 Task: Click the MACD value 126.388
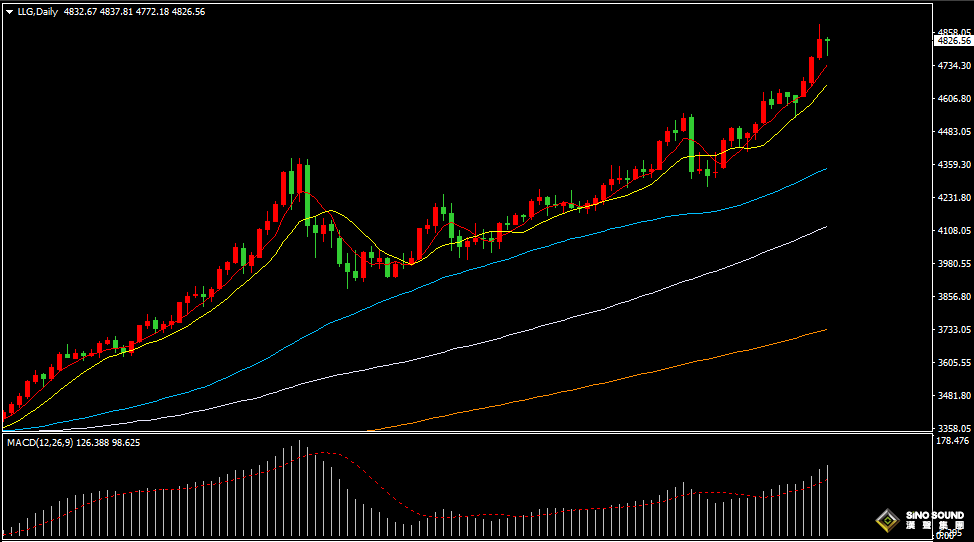(93, 443)
